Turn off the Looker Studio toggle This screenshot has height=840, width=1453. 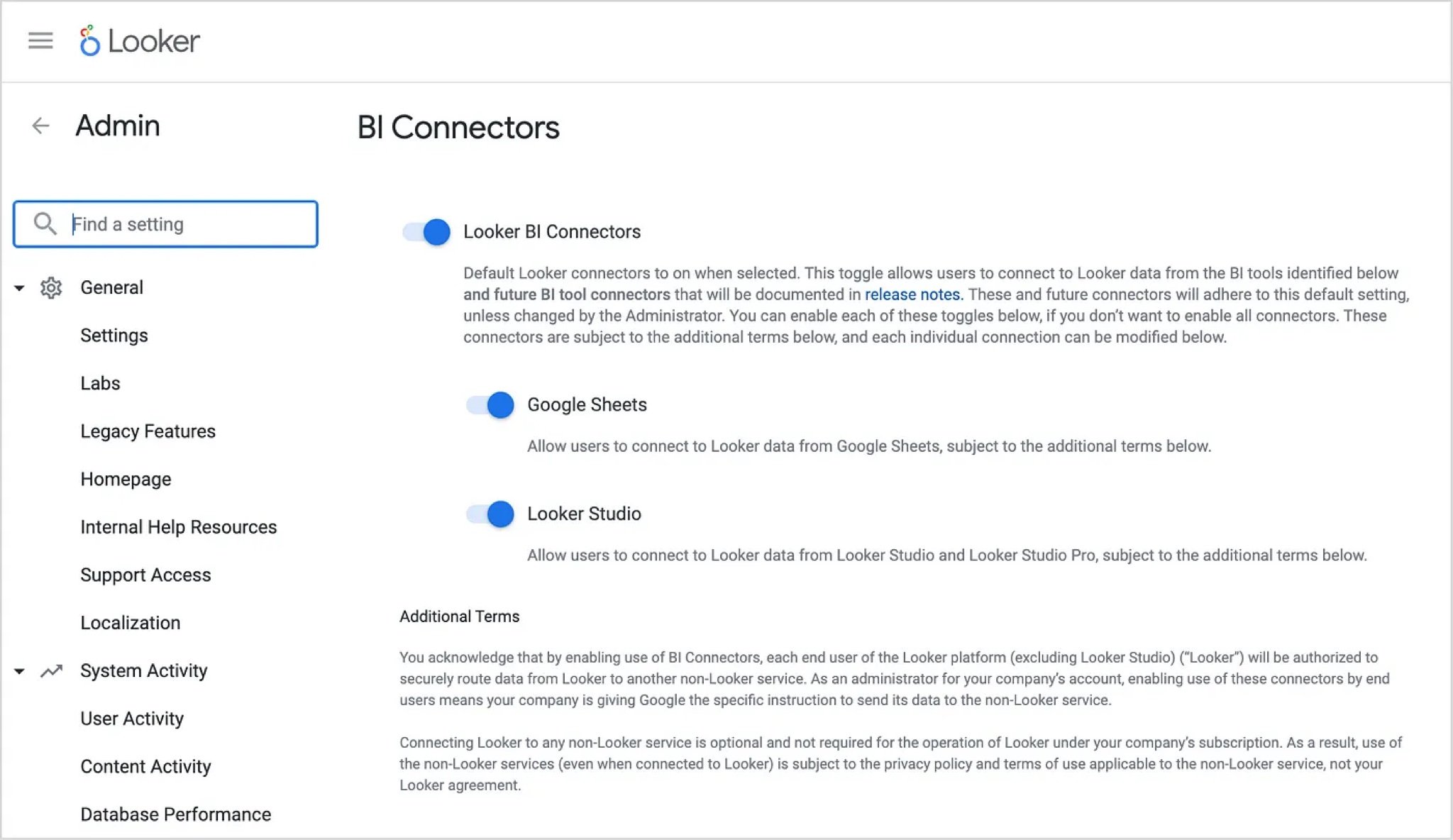[x=490, y=514]
